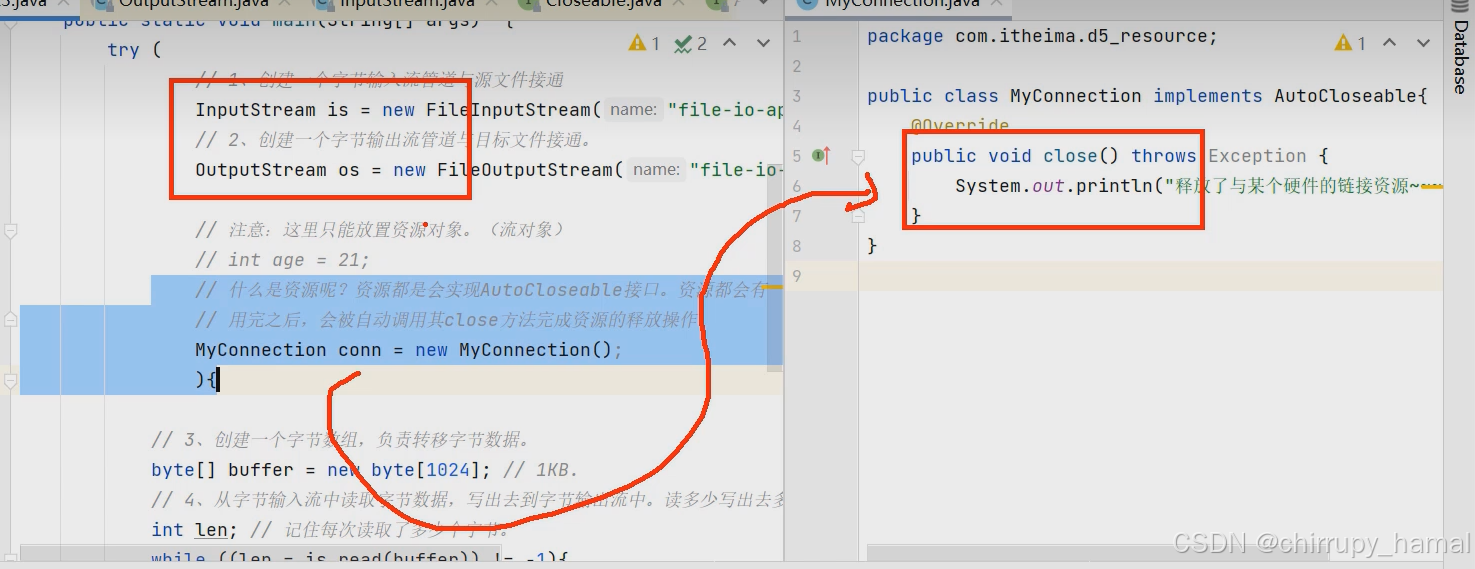Click line number 1 in MyConnection gutter
Viewport: 1475px width, 569px height.
pos(797,37)
